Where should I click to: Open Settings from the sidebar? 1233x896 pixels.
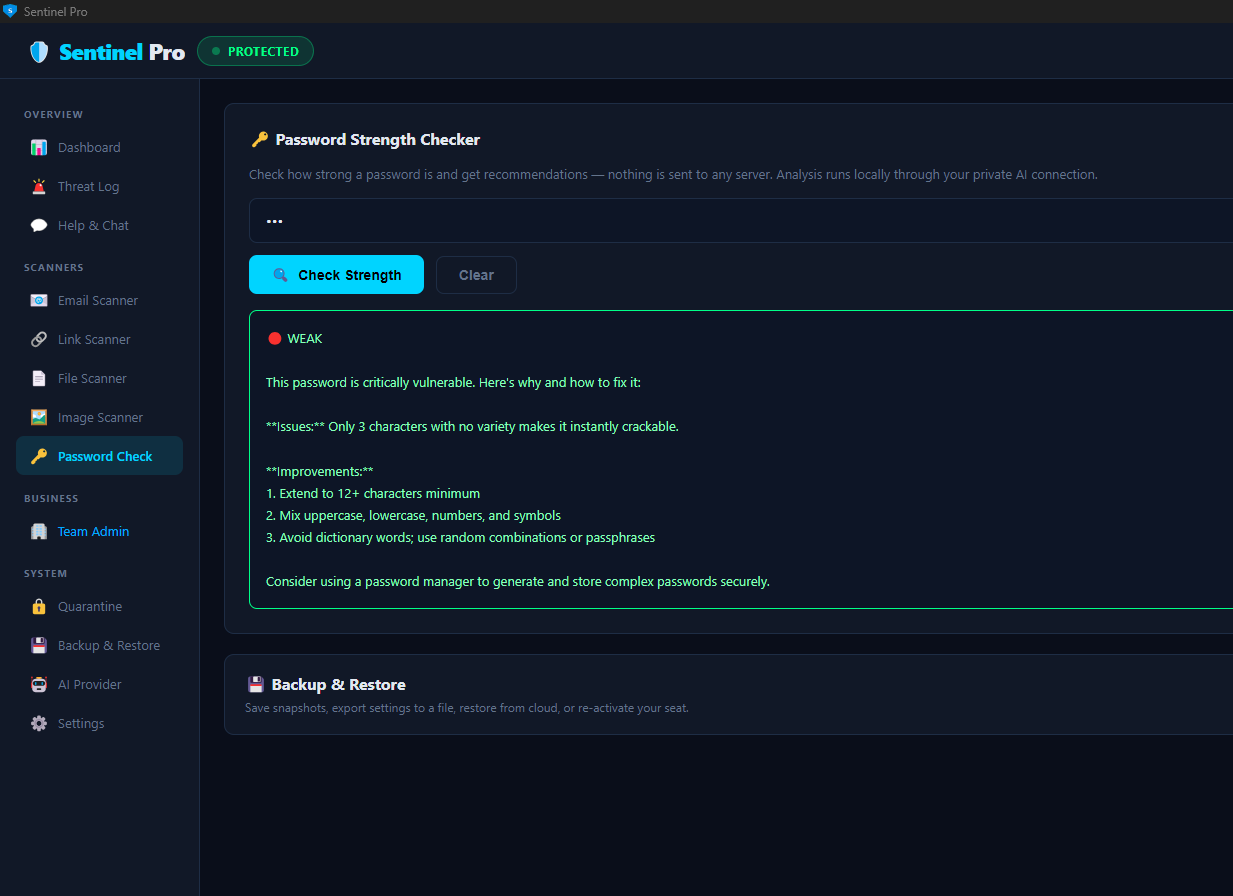coord(99,723)
